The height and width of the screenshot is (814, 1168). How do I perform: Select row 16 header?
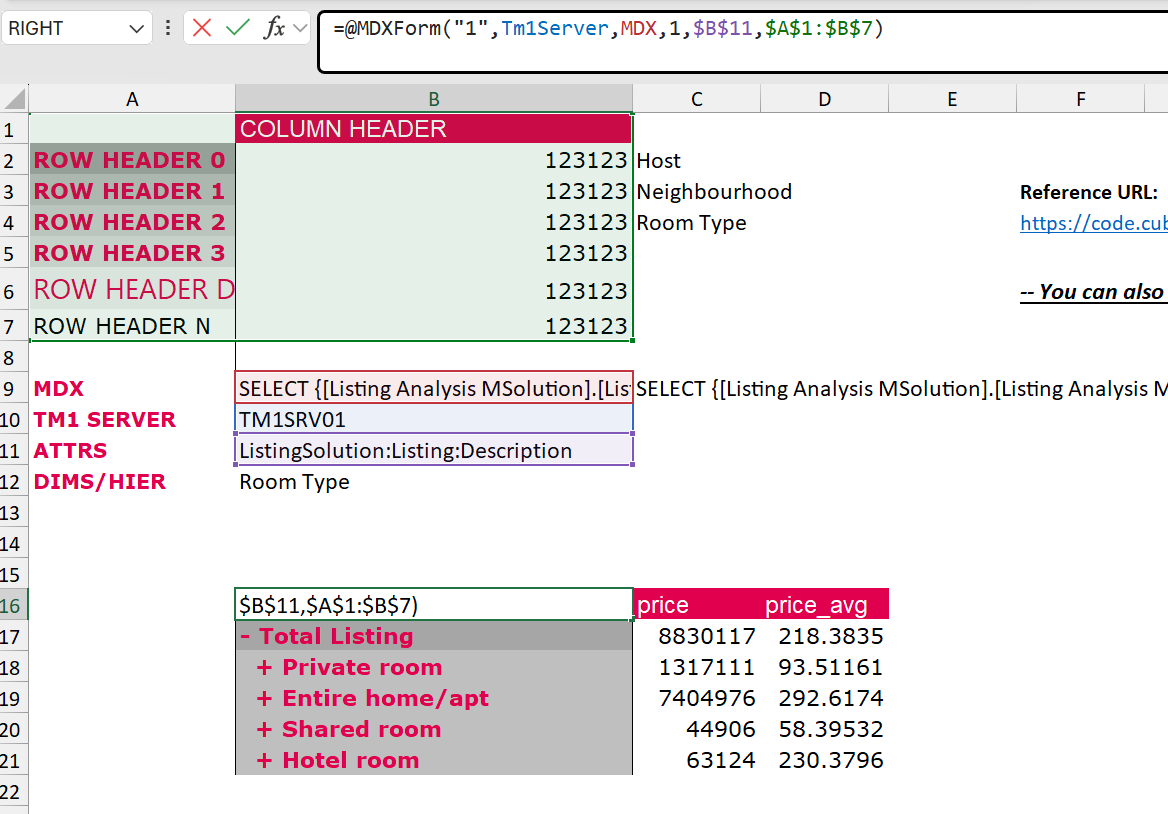click(x=13, y=605)
